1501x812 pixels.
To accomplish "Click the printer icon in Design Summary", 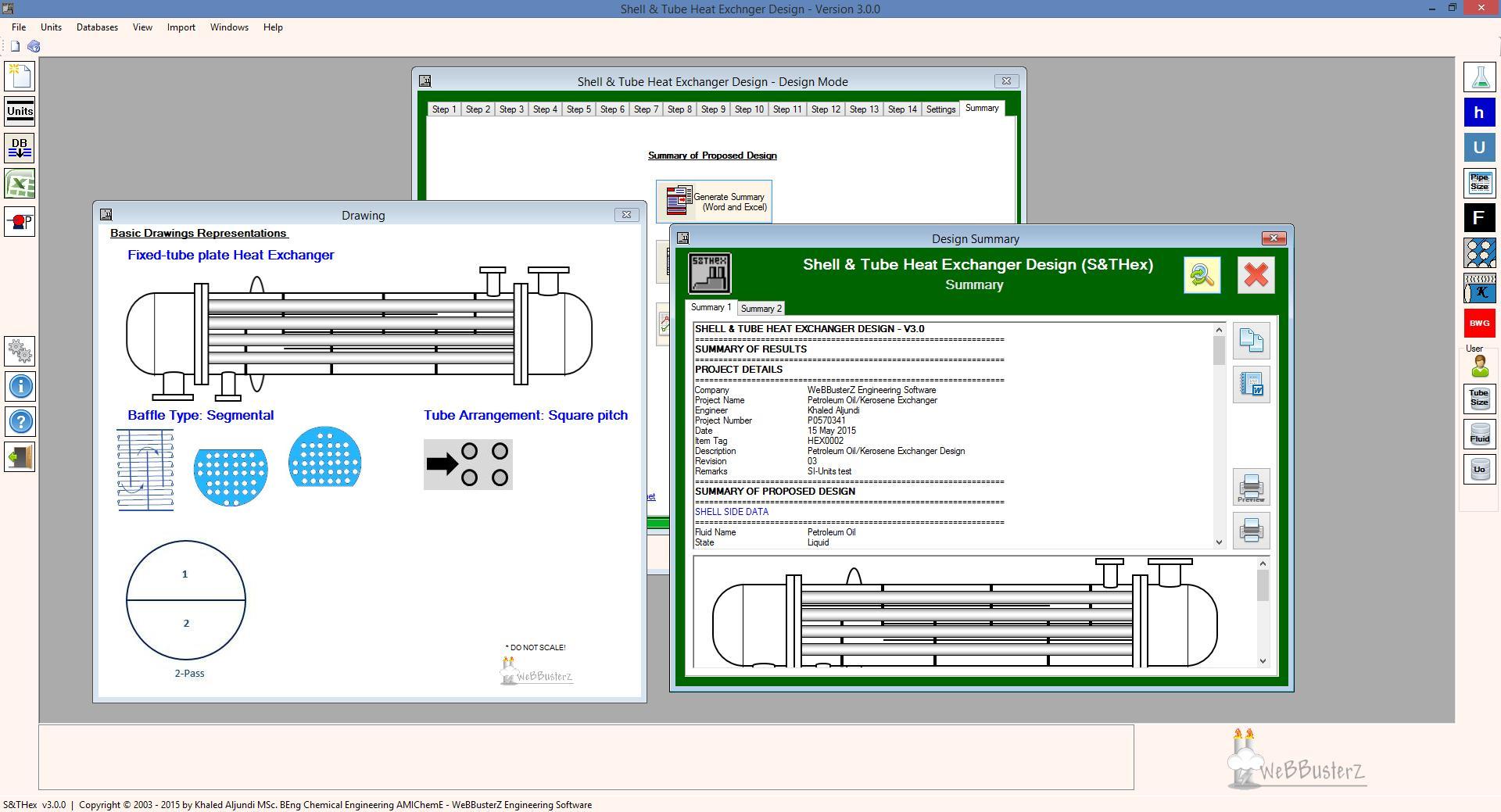I will (1251, 531).
